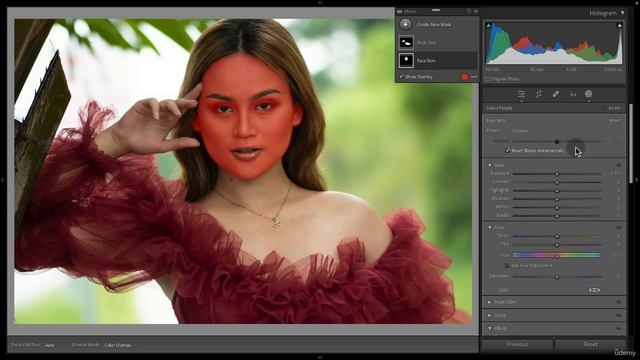The height and width of the screenshot is (360, 640).
Task: Toggle Point Color section visibility eye
Action: tap(619, 302)
